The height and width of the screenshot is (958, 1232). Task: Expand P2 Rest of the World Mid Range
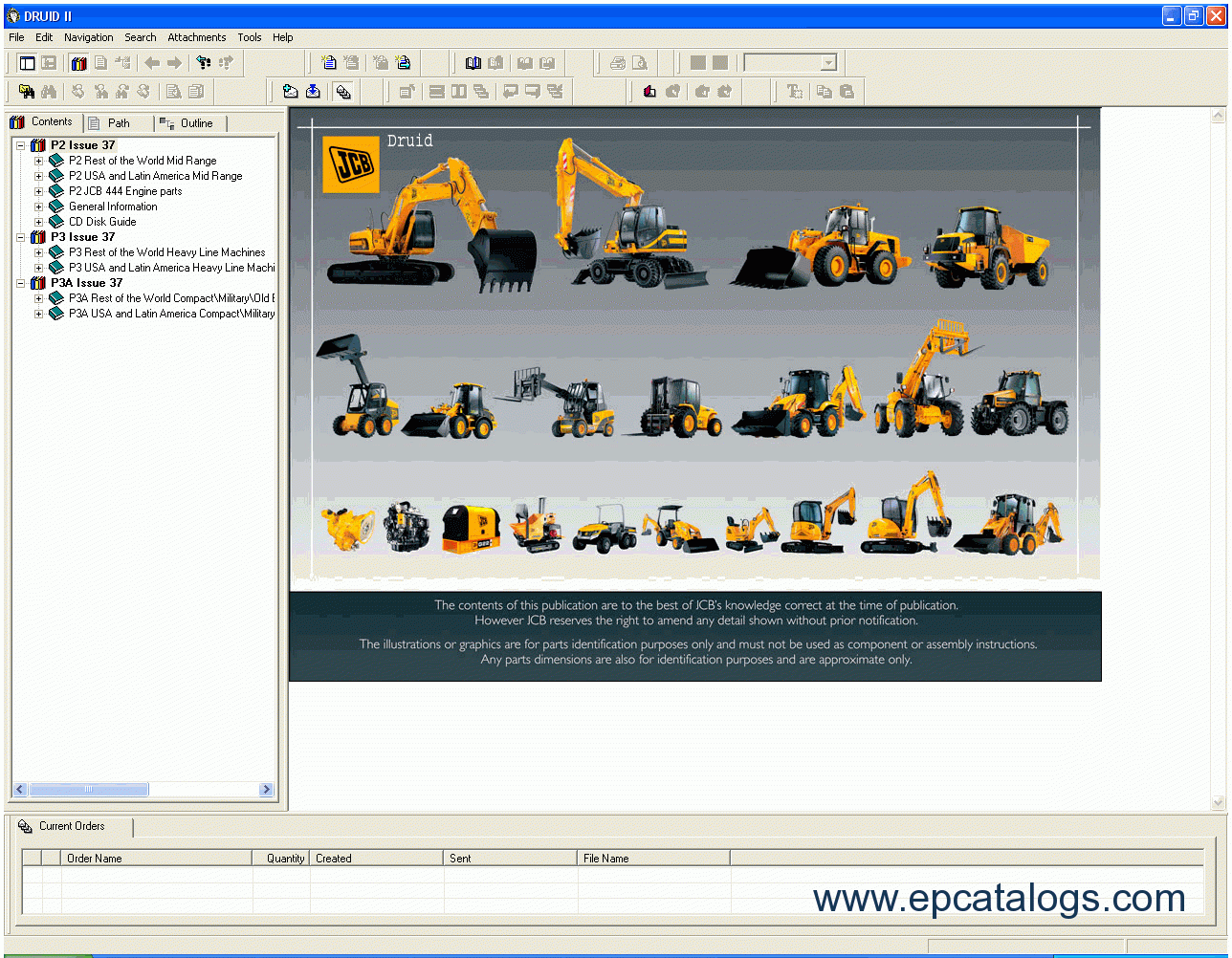[x=39, y=161]
